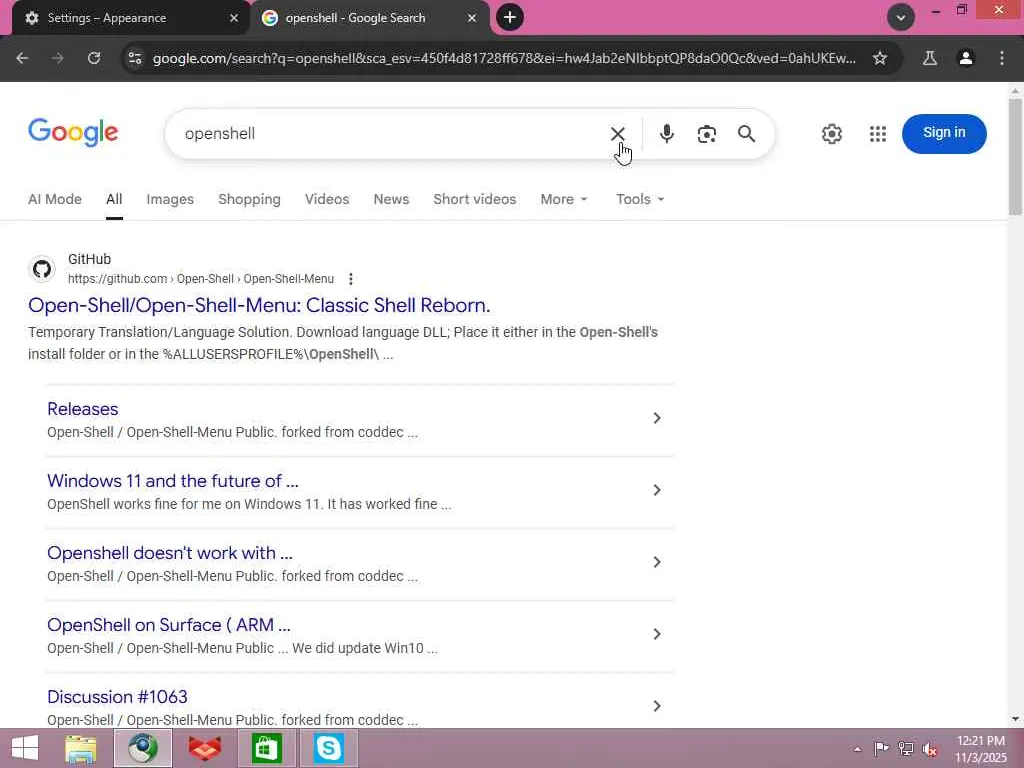
Task: View site information icon in address bar
Action: click(135, 58)
